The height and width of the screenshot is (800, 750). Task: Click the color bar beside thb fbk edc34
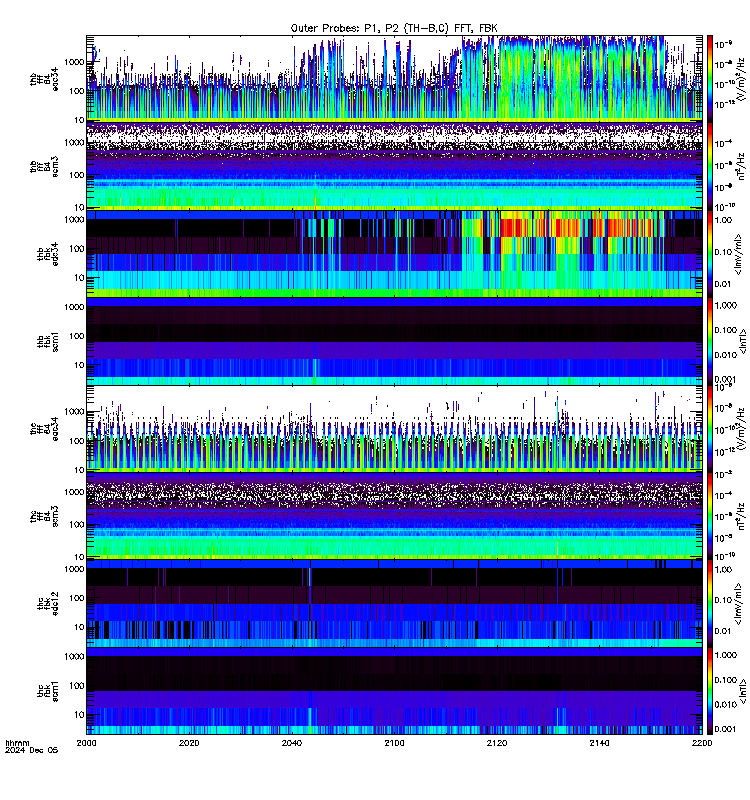(x=710, y=254)
